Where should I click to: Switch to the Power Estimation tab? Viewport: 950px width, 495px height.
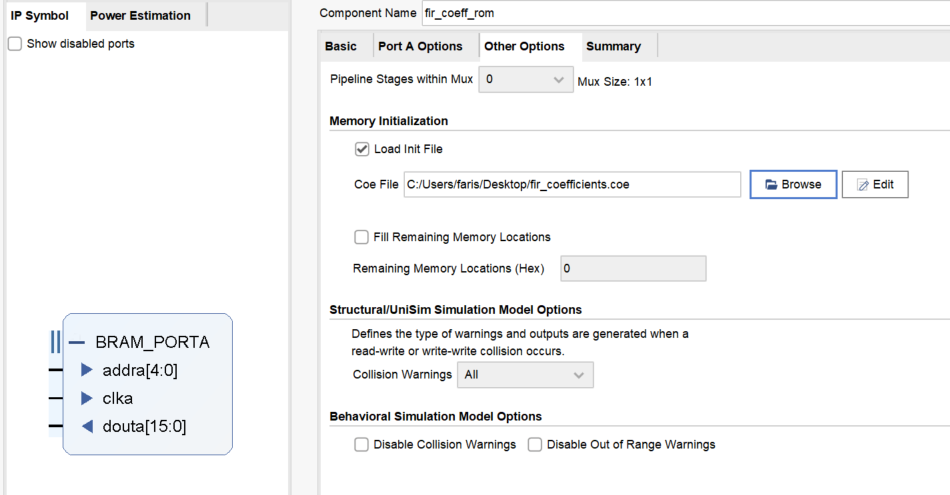click(141, 16)
